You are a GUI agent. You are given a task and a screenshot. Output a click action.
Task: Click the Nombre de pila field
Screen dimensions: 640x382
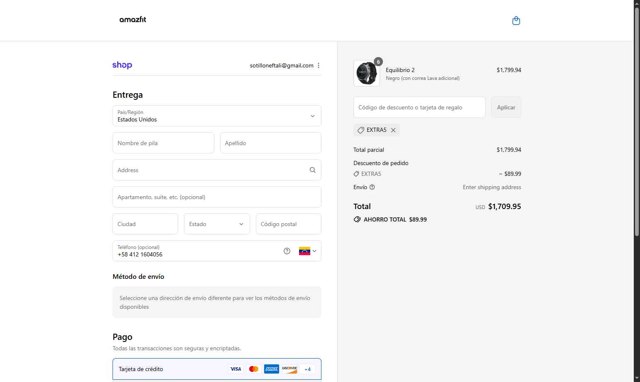163,143
